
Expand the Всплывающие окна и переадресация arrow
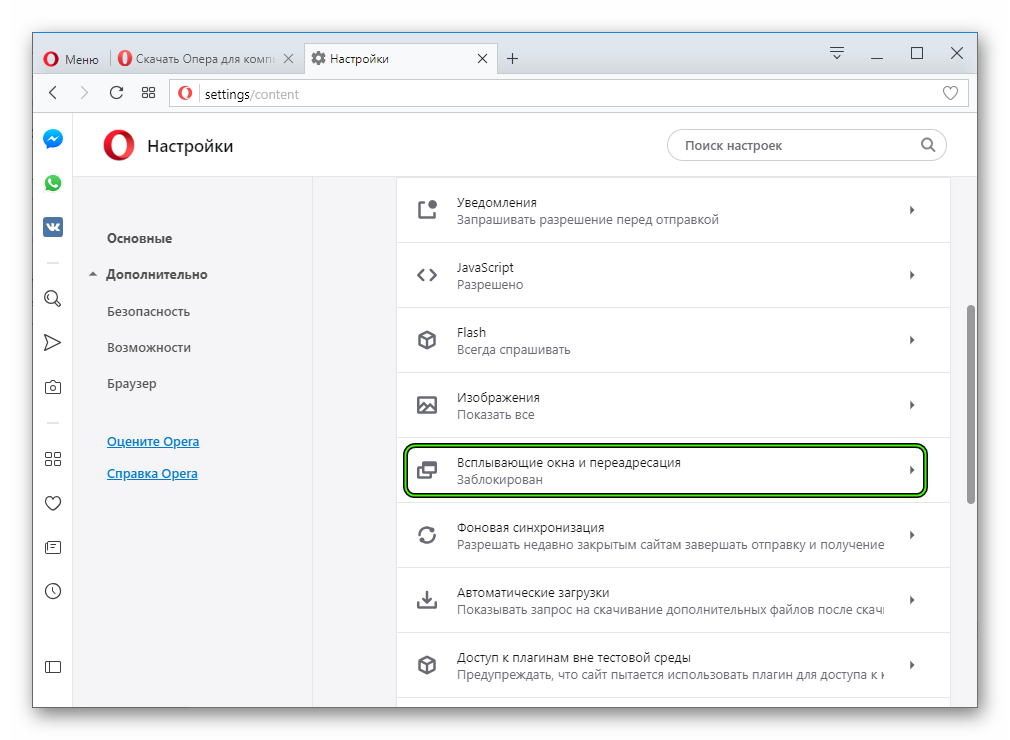click(912, 470)
